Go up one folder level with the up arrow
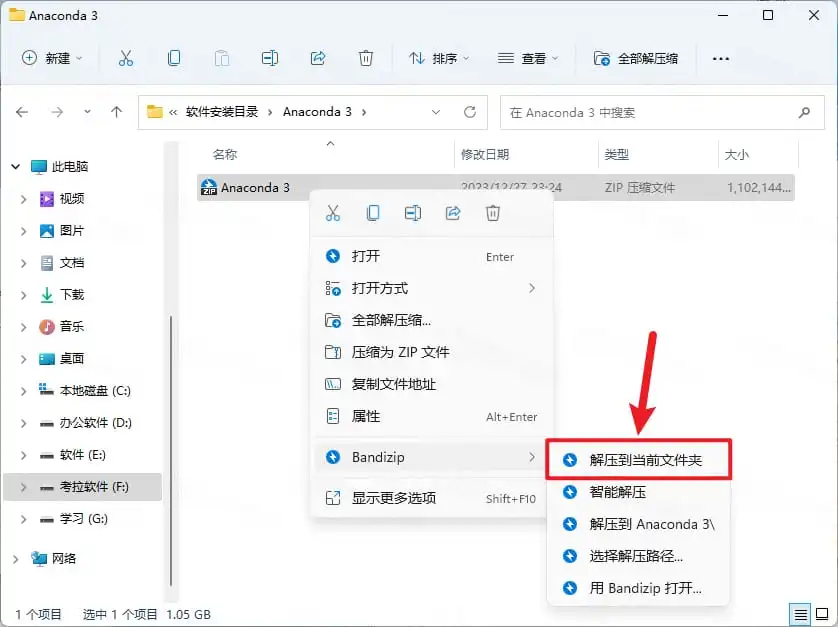838x627 pixels. (x=117, y=112)
